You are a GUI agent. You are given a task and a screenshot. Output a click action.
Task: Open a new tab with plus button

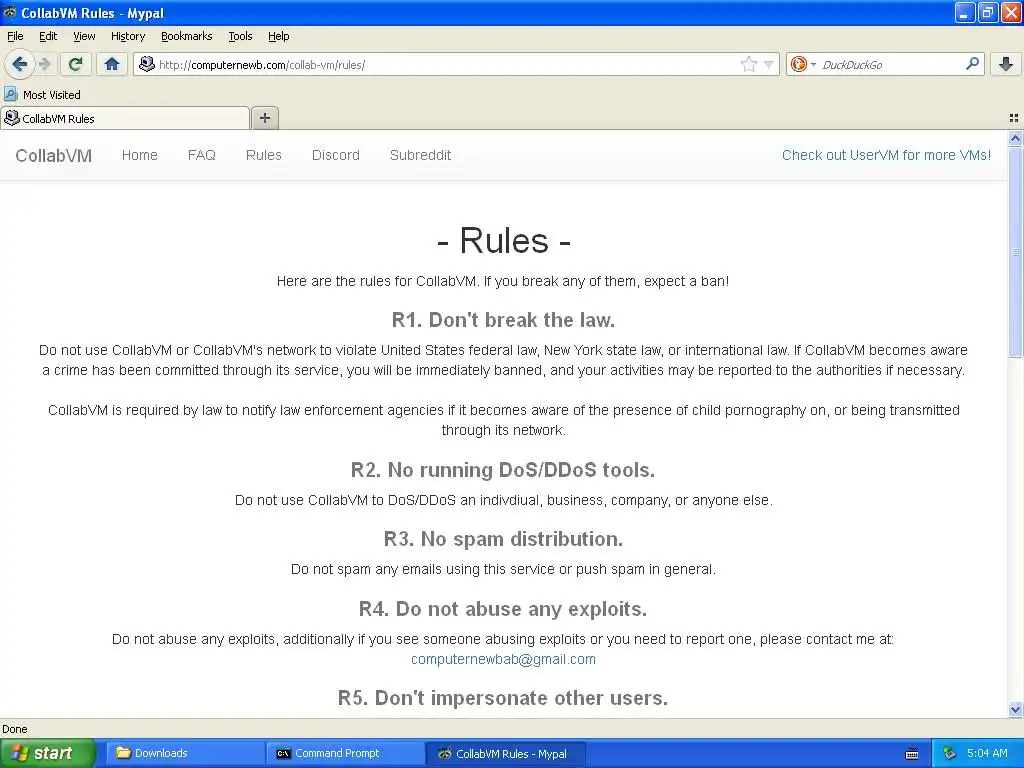tap(264, 118)
